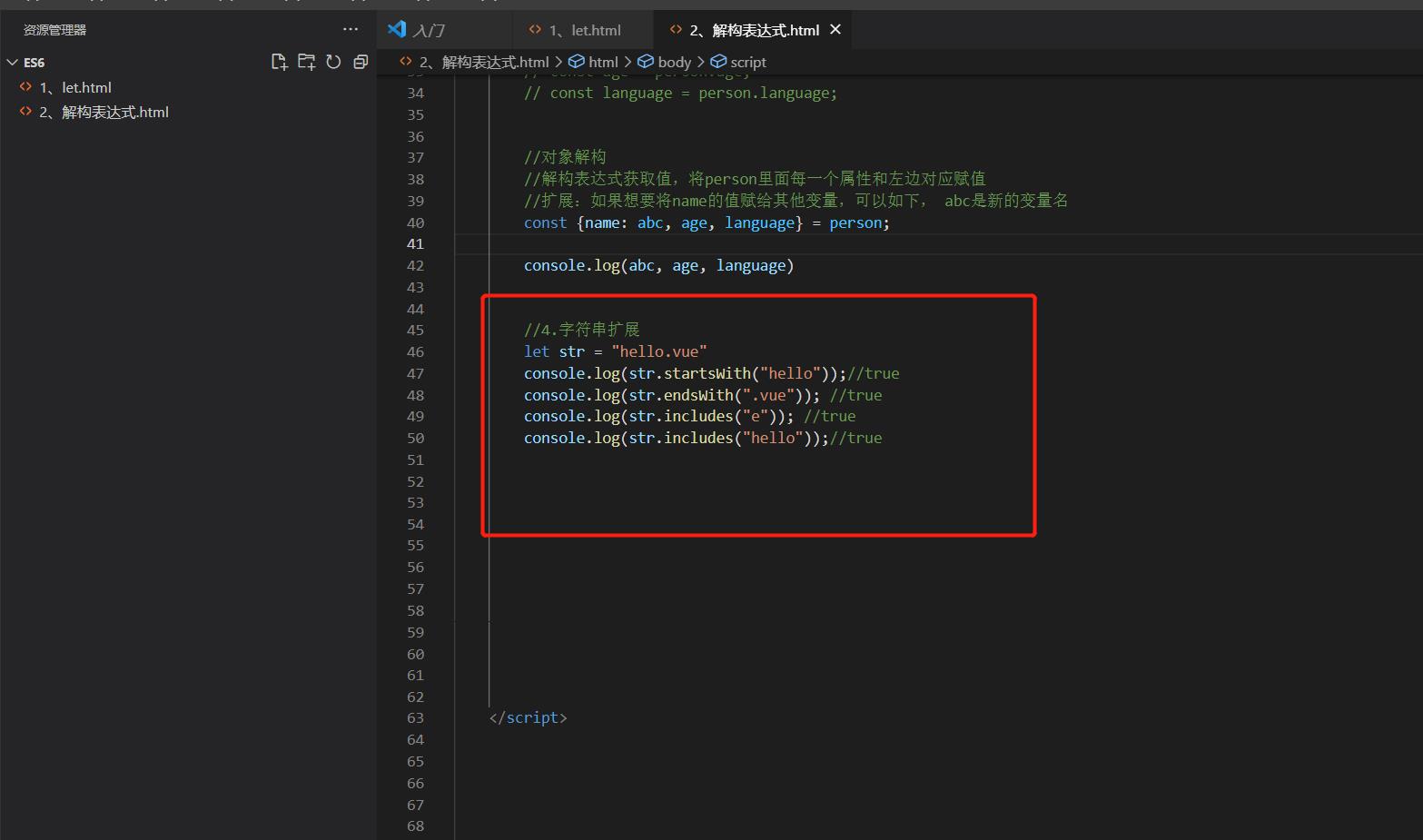Screen dimensions: 1423x840
Task: Open 1、let.html in the file tree
Action: [x=75, y=87]
